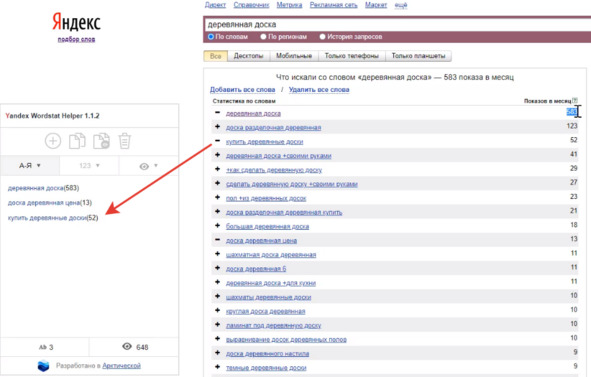Open the 'Метрика' link in top navigation
The height and width of the screenshot is (377, 591).
(289, 5)
